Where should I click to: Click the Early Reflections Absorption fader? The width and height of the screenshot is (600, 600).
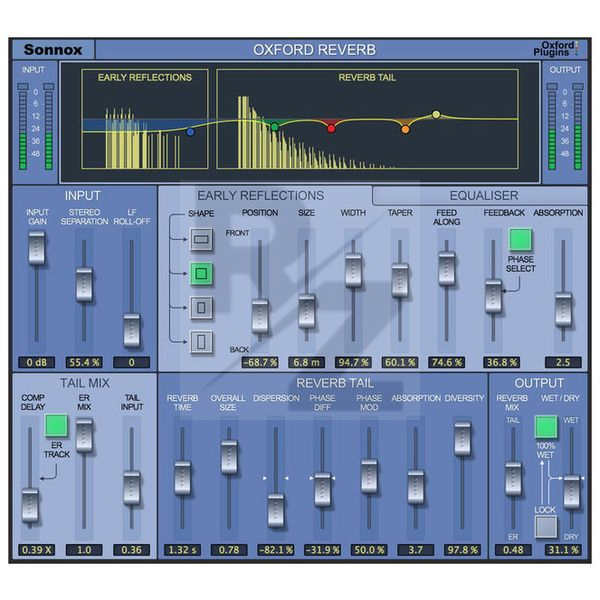(563, 310)
